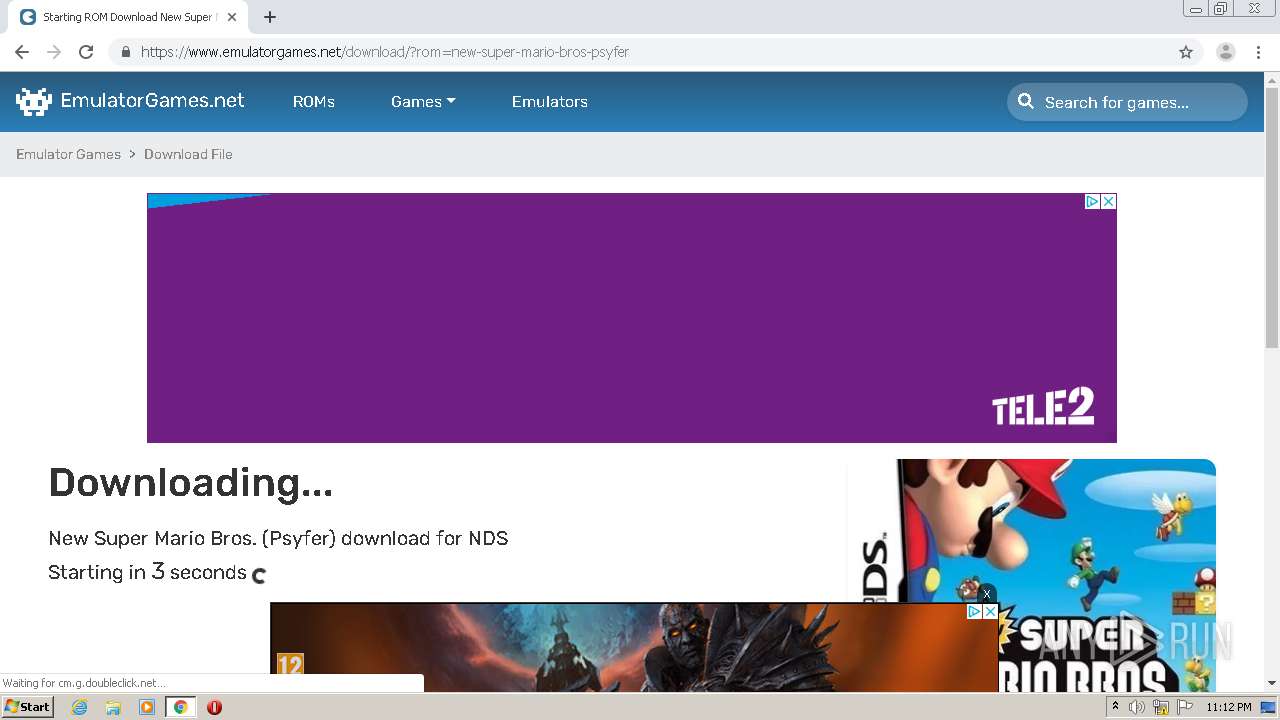This screenshot has width=1280, height=720.
Task: Select Chrome on the taskbar
Action: pyautogui.click(x=180, y=707)
